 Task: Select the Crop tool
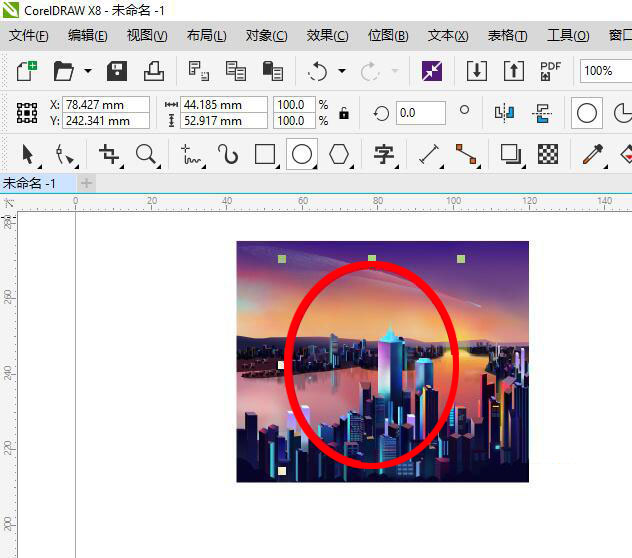click(109, 155)
